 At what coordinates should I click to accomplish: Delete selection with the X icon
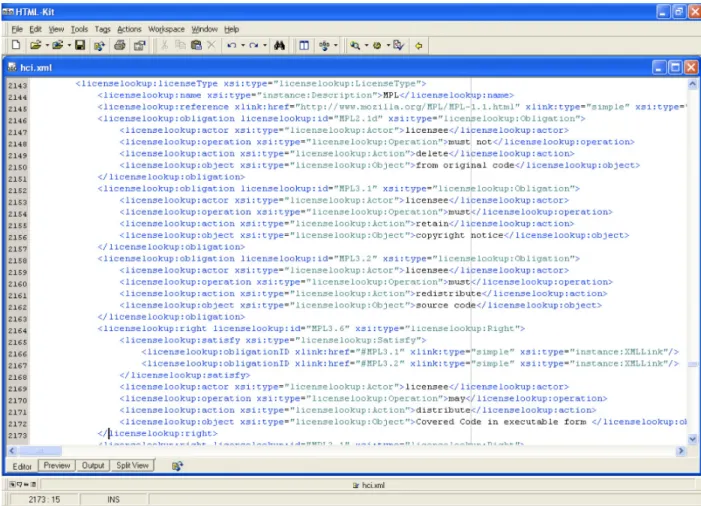tap(211, 45)
